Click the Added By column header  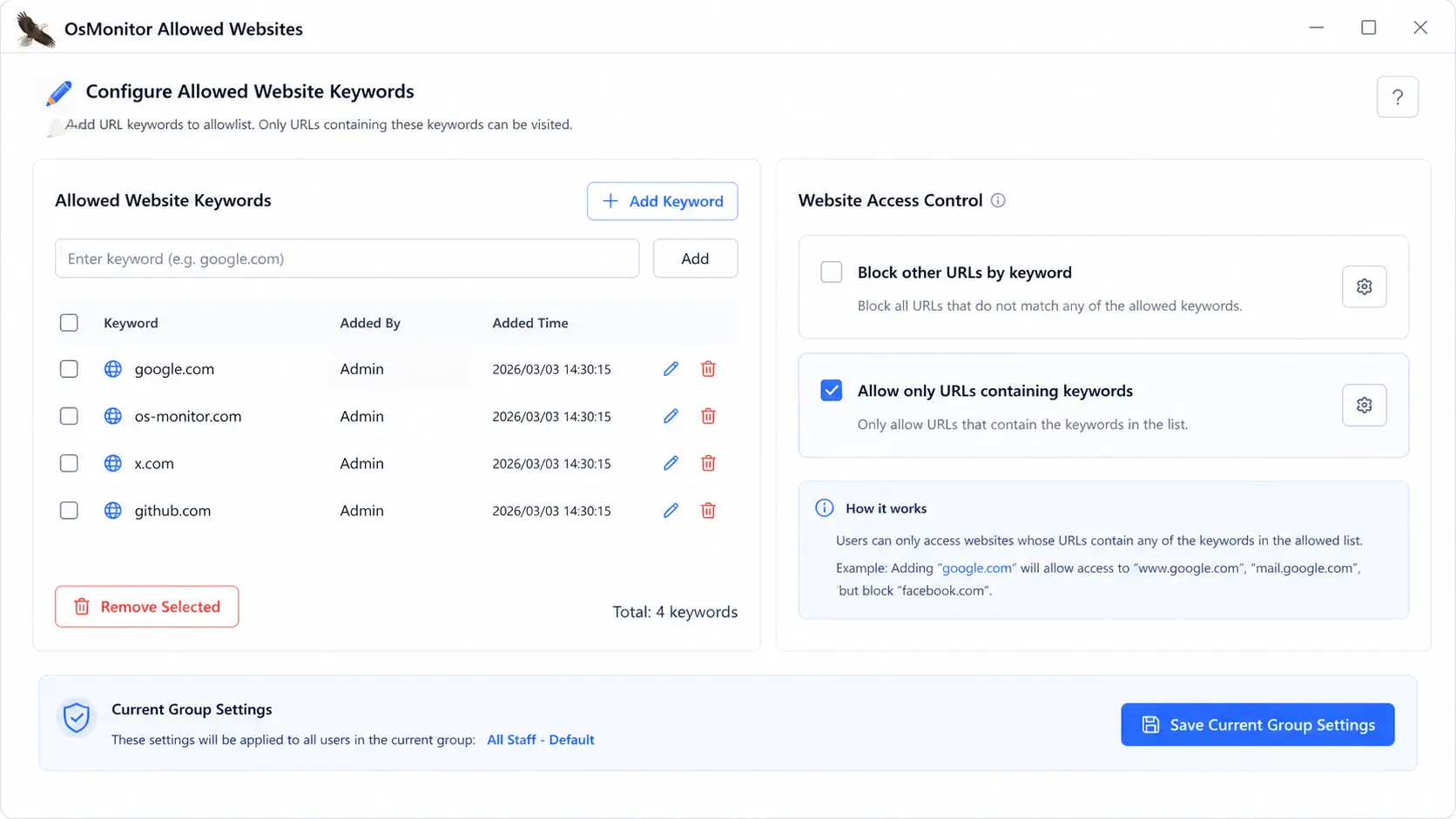pyautogui.click(x=370, y=323)
